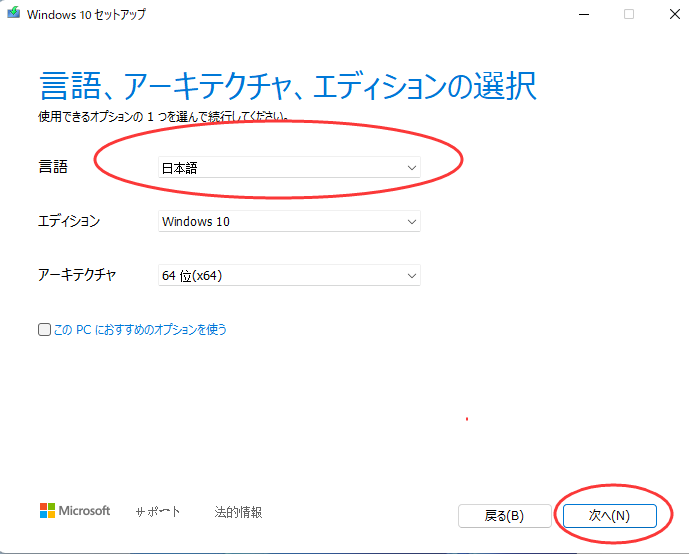Enable the recommended options for this PC checkbox

[x=44, y=330]
